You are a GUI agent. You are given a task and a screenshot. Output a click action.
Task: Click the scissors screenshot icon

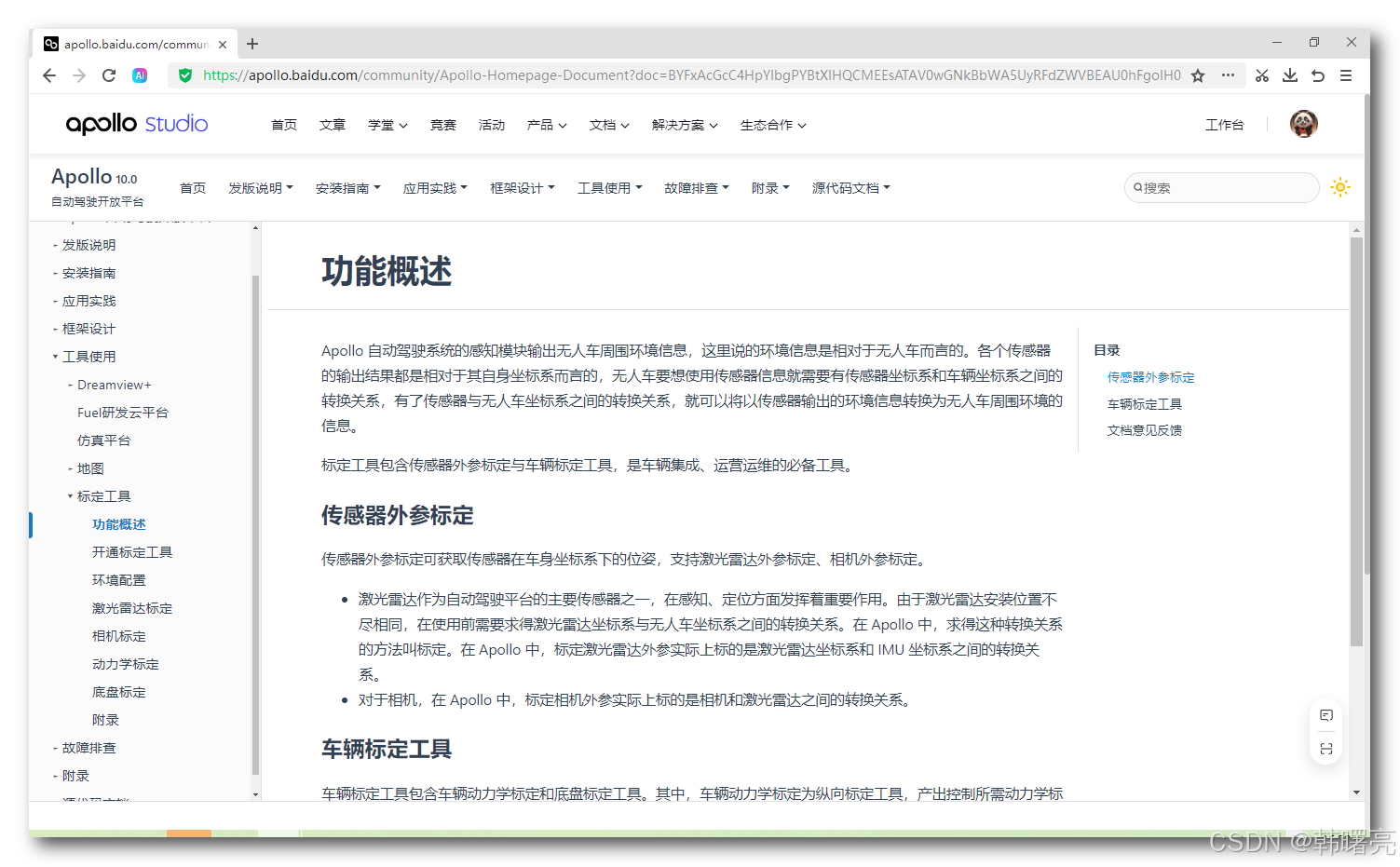[1262, 75]
